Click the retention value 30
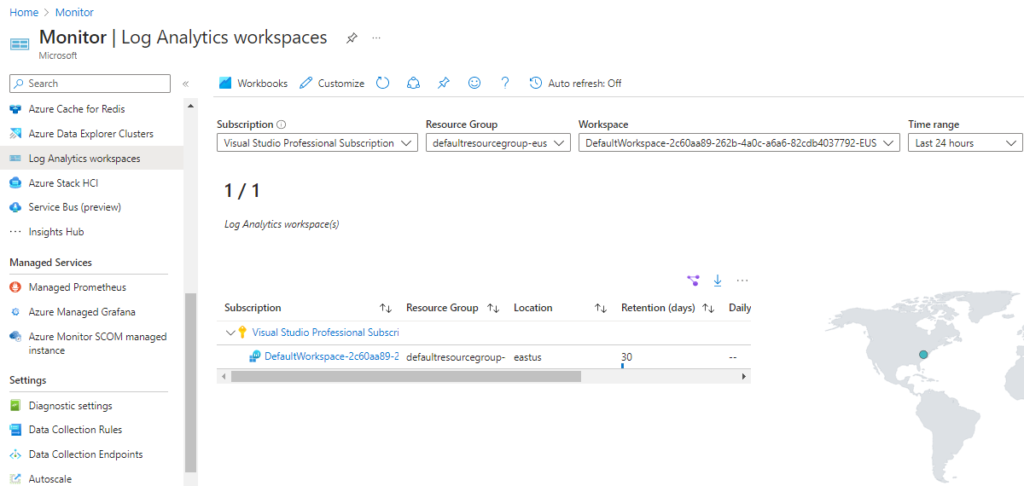 point(626,357)
